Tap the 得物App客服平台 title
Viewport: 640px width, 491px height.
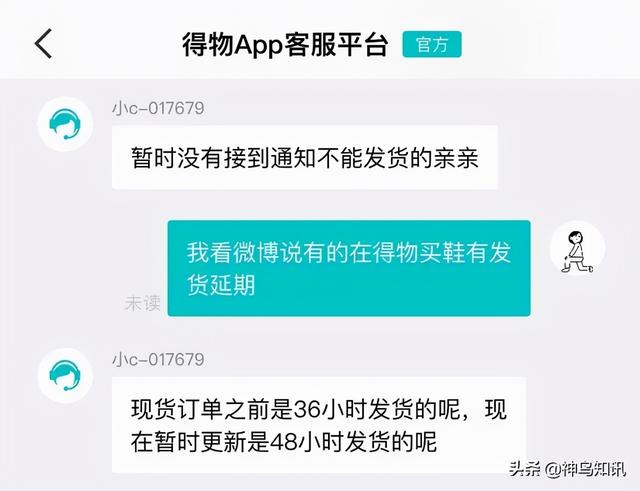pos(284,44)
